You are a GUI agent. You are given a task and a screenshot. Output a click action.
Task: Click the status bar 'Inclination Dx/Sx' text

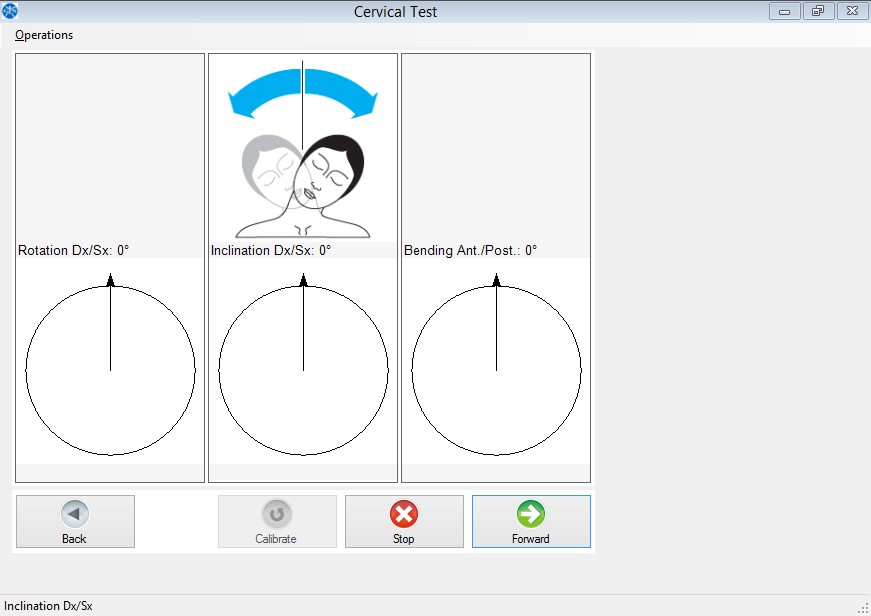(x=48, y=606)
